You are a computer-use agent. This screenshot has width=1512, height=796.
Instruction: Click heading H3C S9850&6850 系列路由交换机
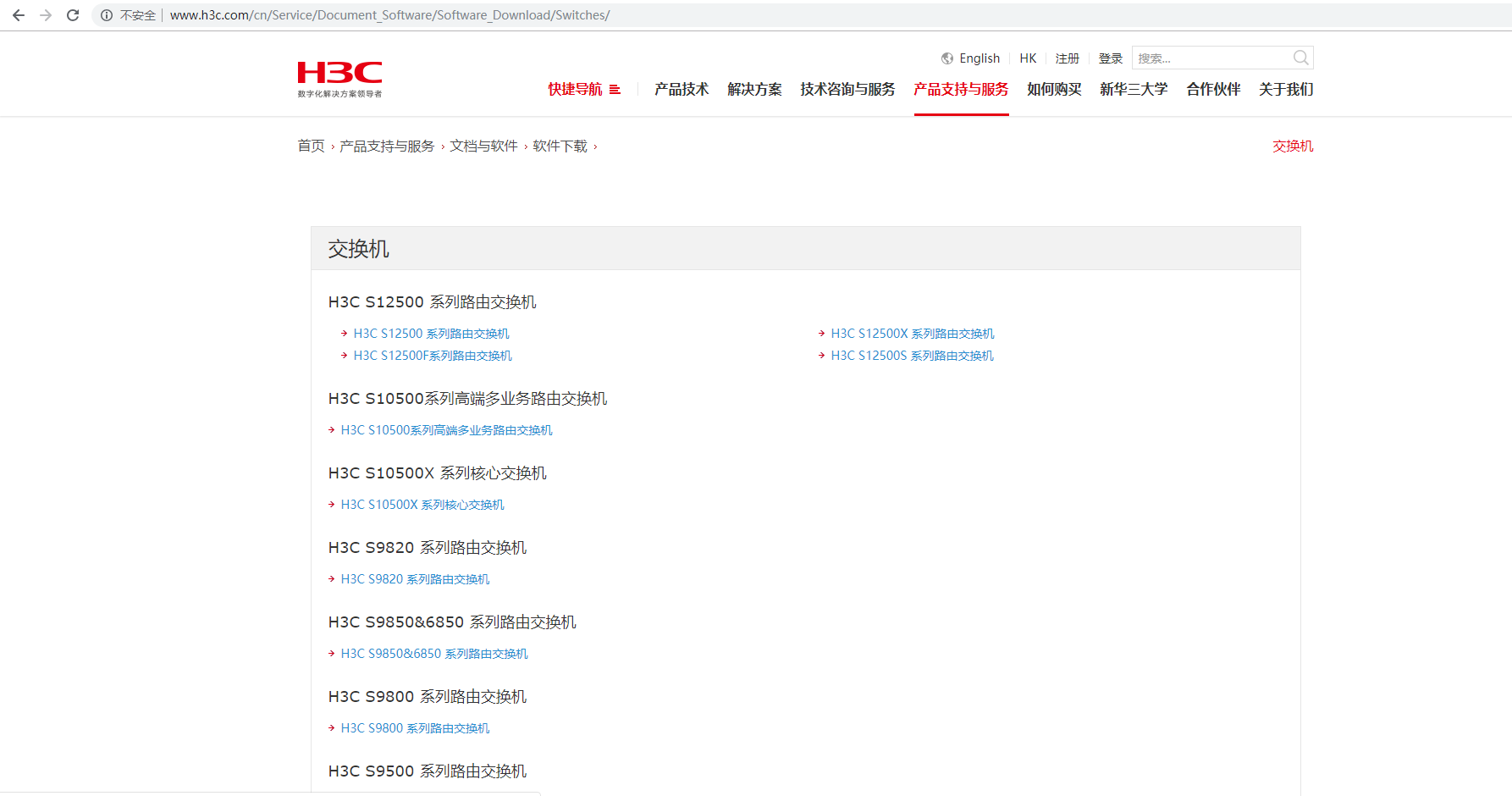pyautogui.click(x=452, y=622)
